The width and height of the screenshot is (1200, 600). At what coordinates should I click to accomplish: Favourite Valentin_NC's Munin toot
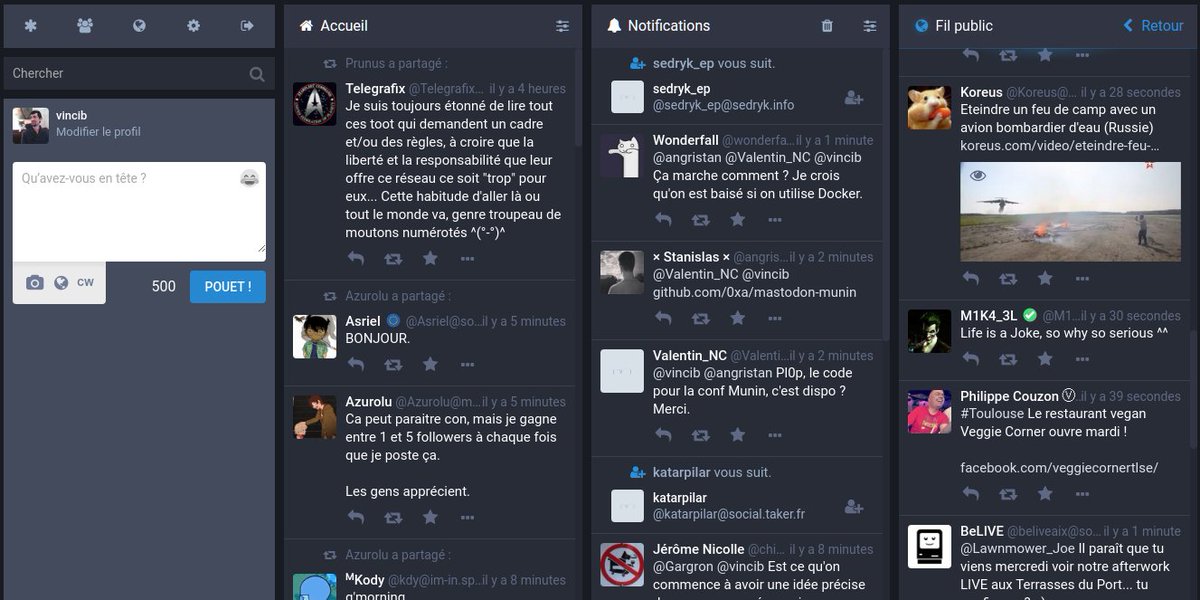[x=738, y=435]
